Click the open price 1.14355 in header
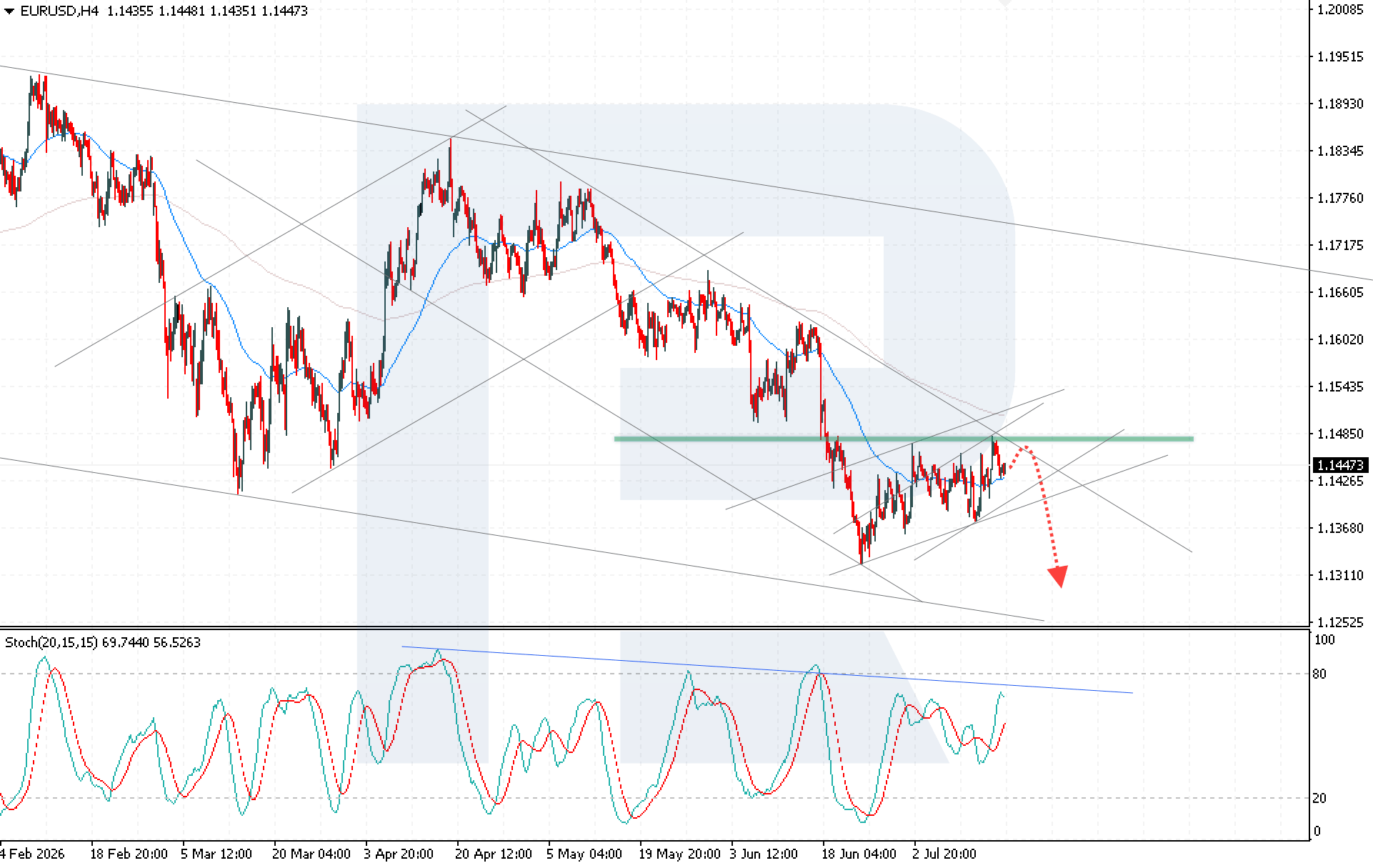The width and height of the screenshot is (1373, 868). [x=130, y=11]
